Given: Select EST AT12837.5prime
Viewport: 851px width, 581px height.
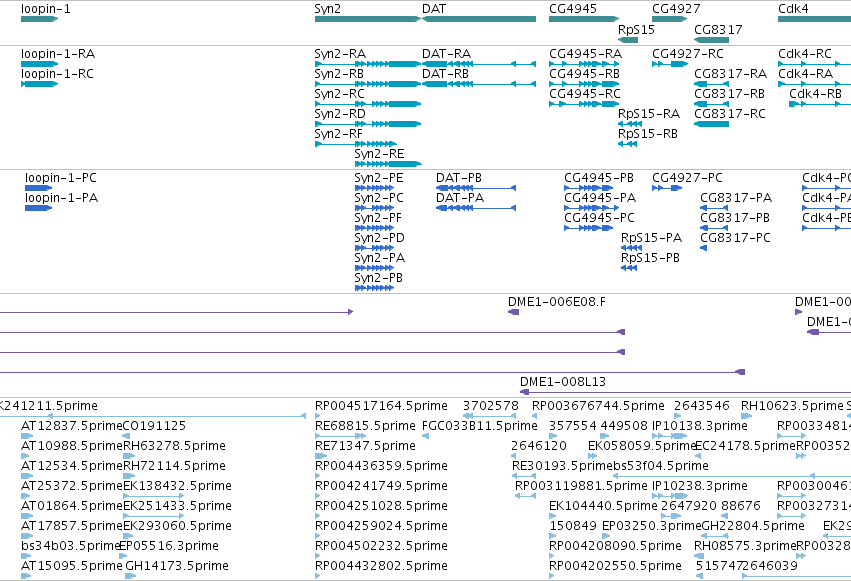Looking at the screenshot, I should [27, 436].
